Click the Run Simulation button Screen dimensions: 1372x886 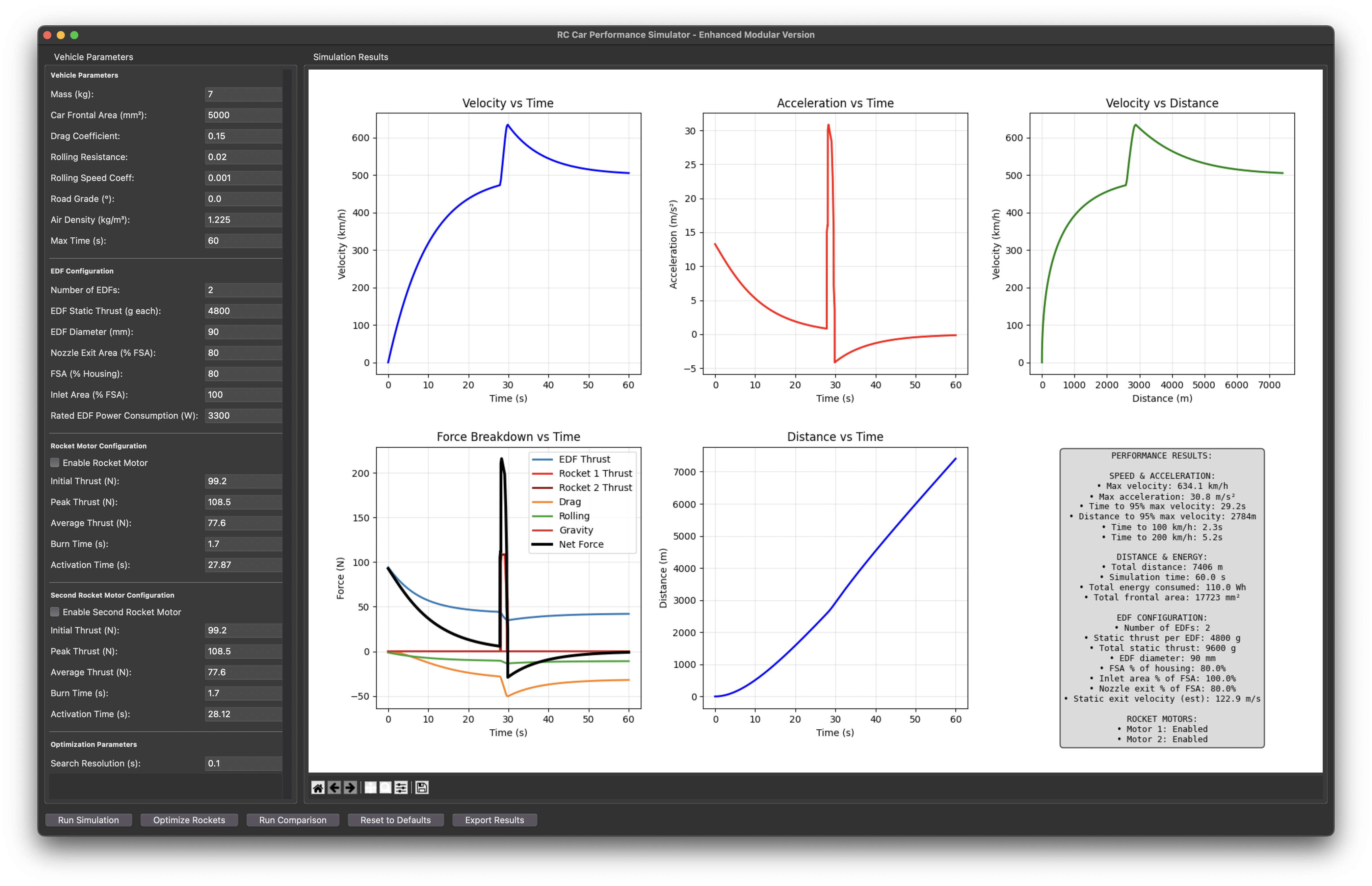point(88,820)
